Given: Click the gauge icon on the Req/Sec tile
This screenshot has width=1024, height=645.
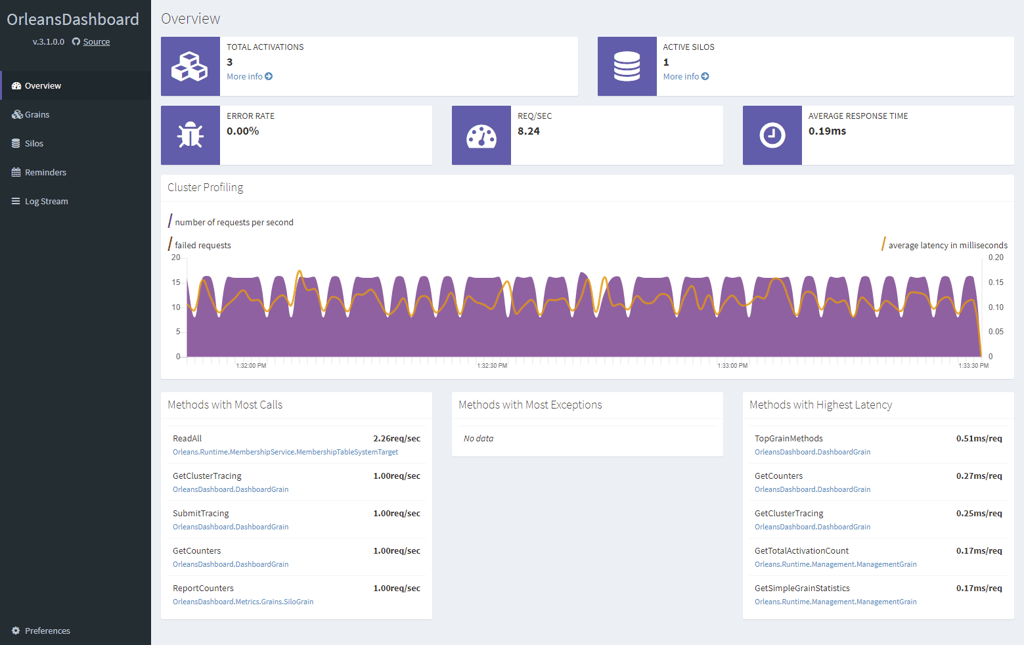Looking at the screenshot, I should pos(481,135).
